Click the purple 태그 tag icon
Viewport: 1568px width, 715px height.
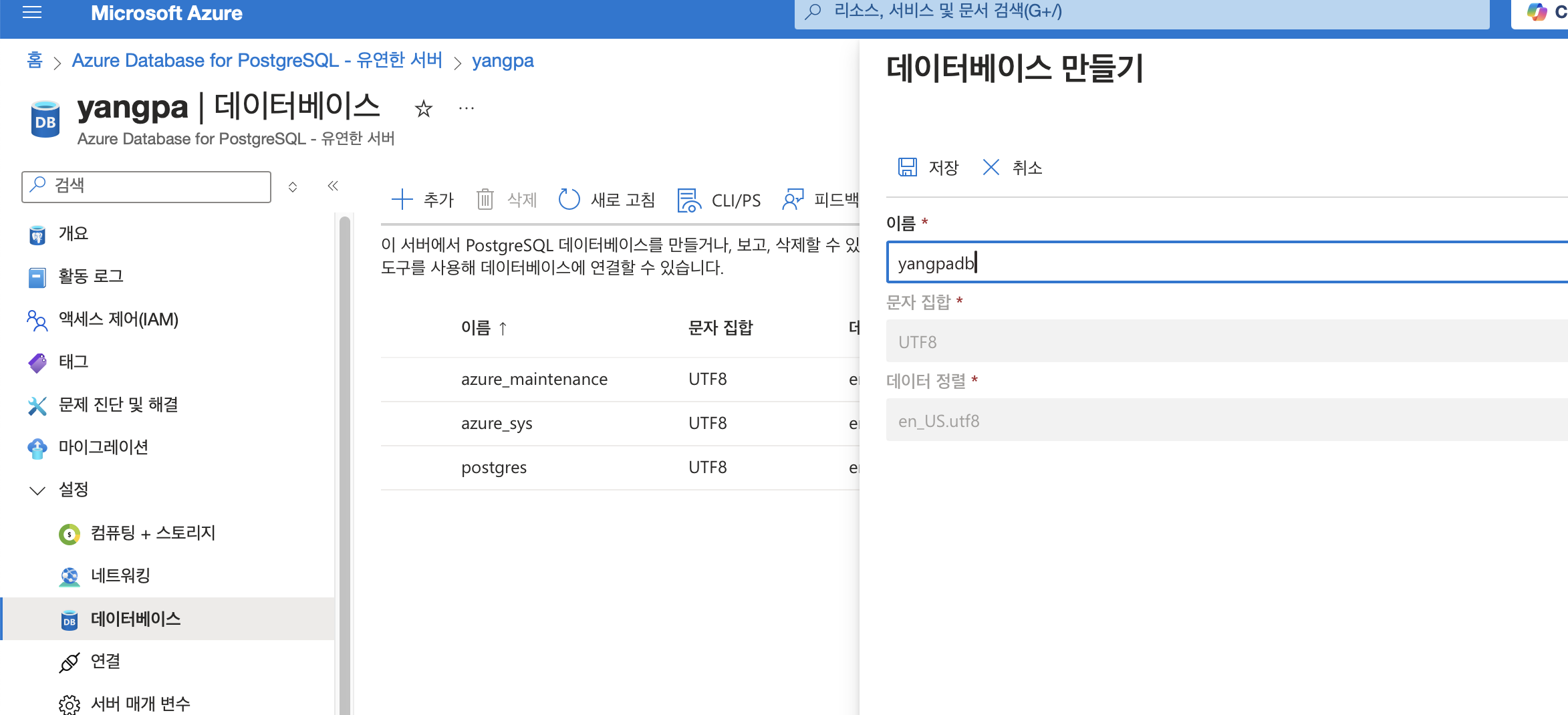coord(37,363)
